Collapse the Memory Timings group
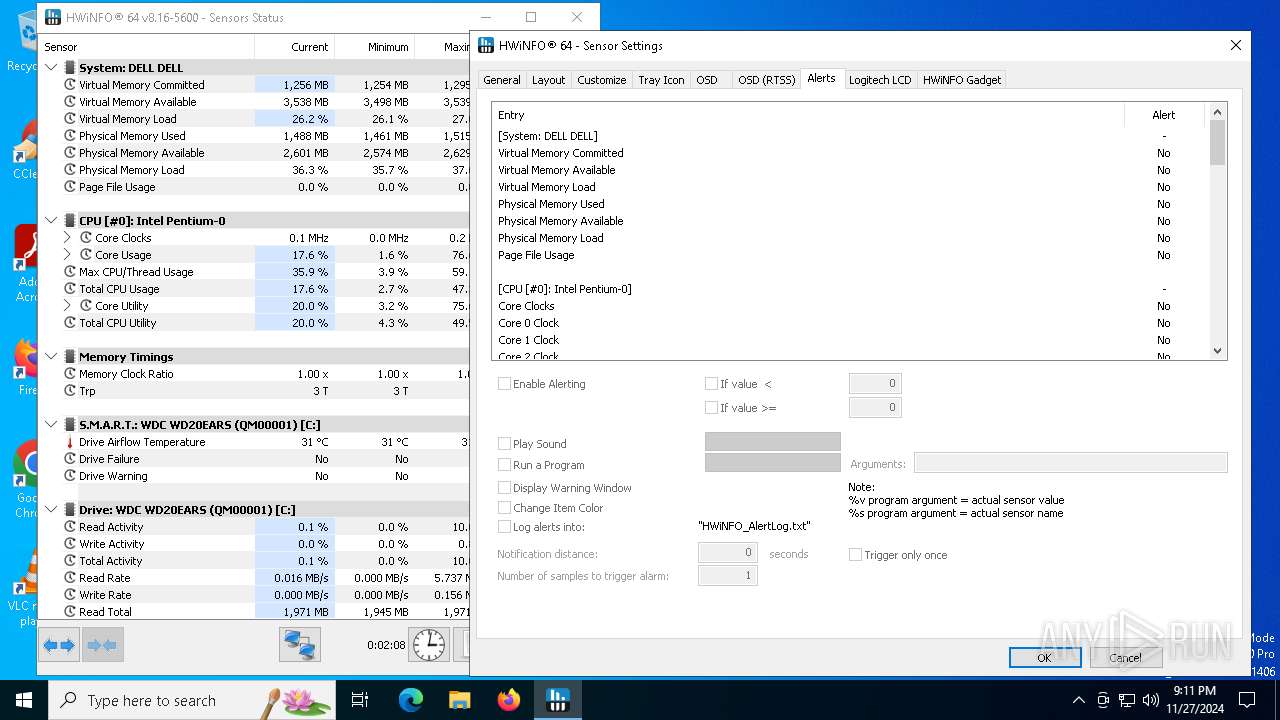 click(52, 357)
